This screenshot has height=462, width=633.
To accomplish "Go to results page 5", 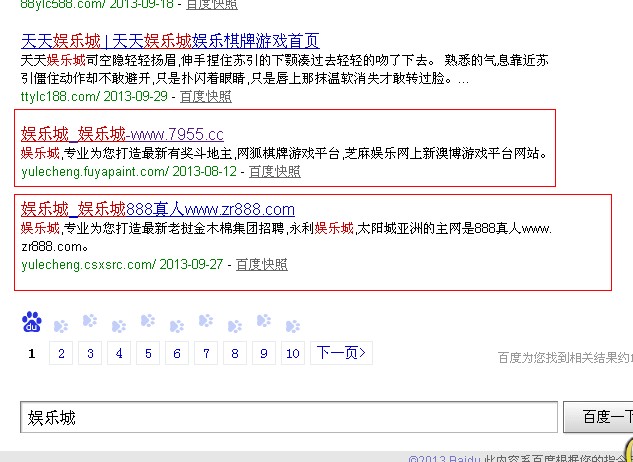I will pos(148,353).
